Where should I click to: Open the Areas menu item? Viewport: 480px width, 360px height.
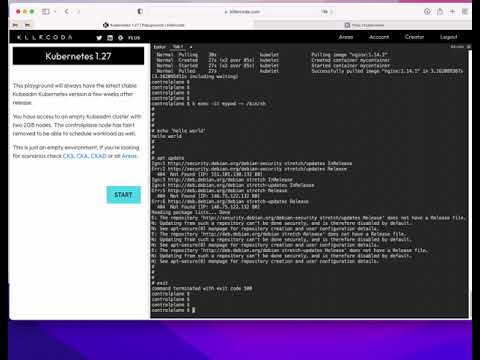point(346,37)
